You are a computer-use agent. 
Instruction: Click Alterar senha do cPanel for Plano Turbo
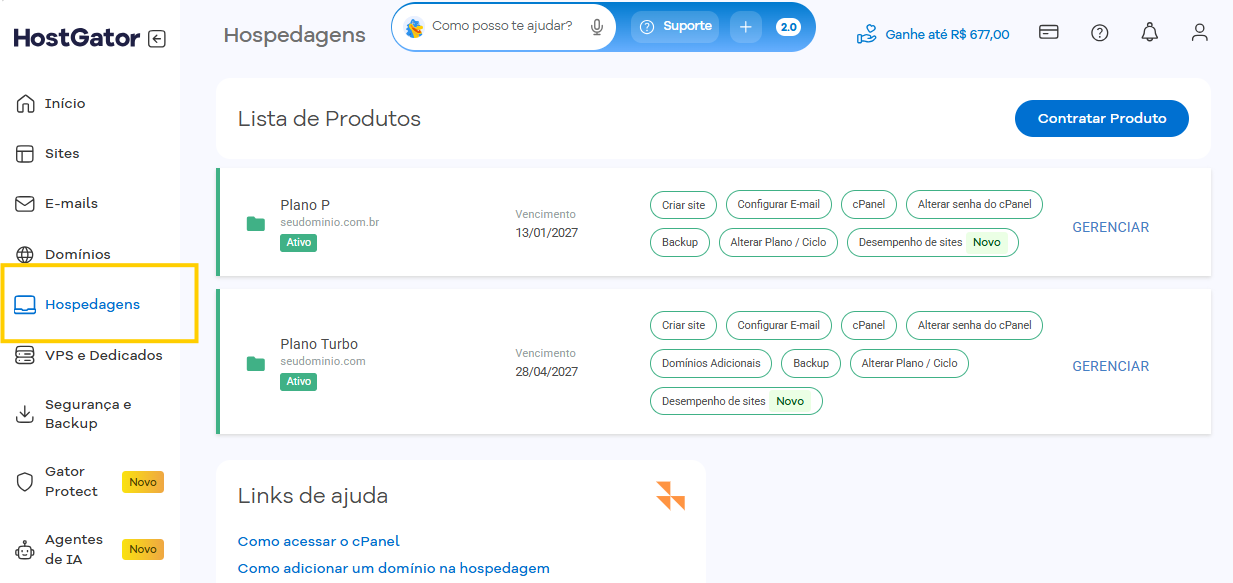point(974,325)
